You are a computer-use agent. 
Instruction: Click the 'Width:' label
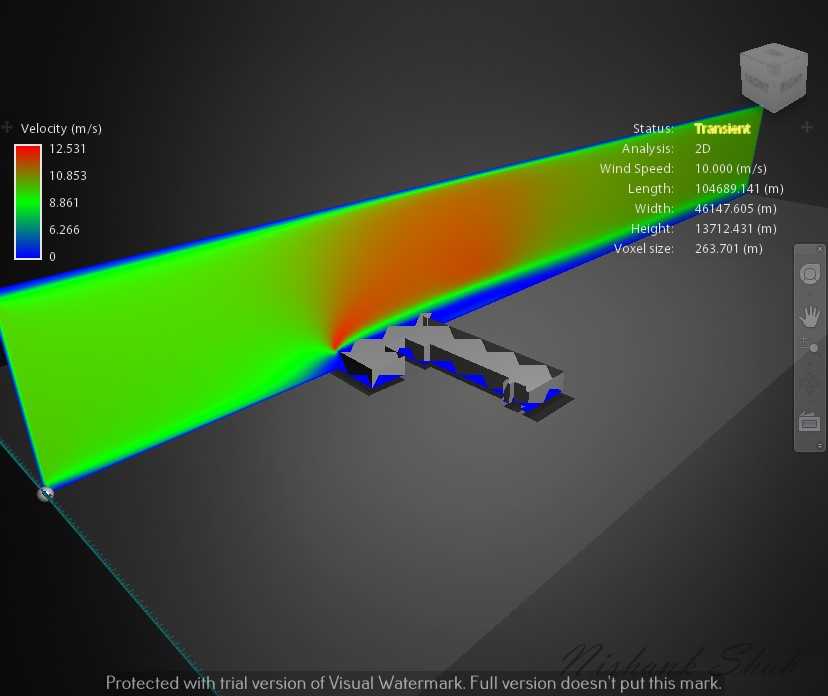tap(654, 209)
